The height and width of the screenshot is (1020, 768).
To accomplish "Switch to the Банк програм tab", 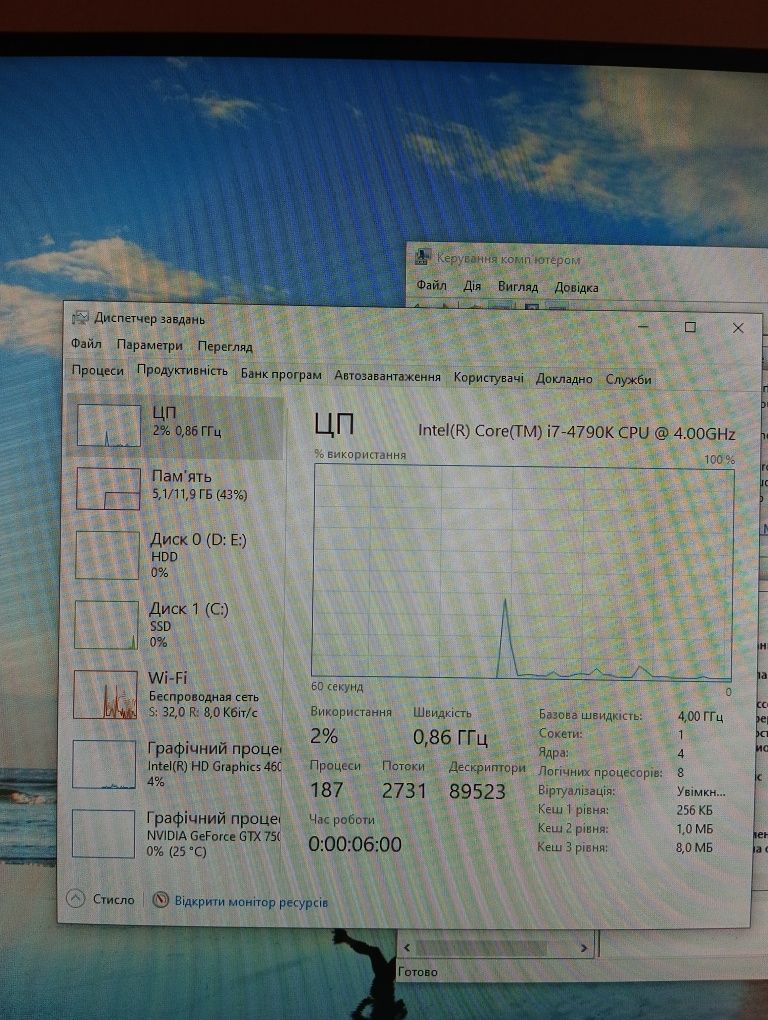I will pos(281,374).
